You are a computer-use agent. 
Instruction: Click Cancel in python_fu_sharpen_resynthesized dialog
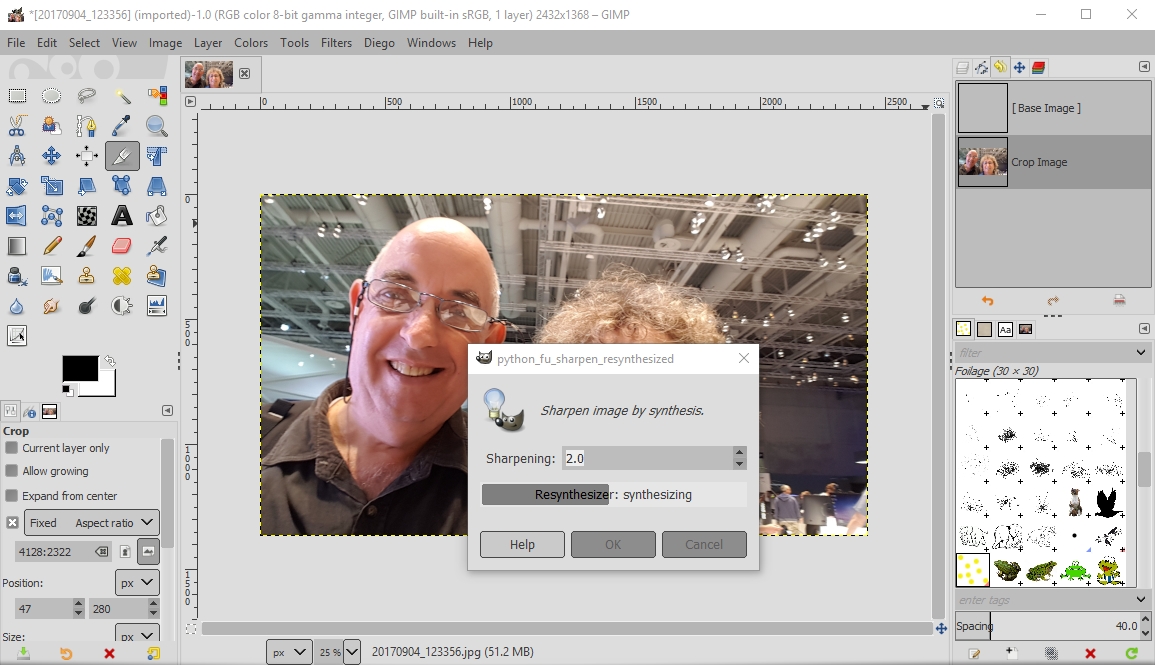coord(703,544)
